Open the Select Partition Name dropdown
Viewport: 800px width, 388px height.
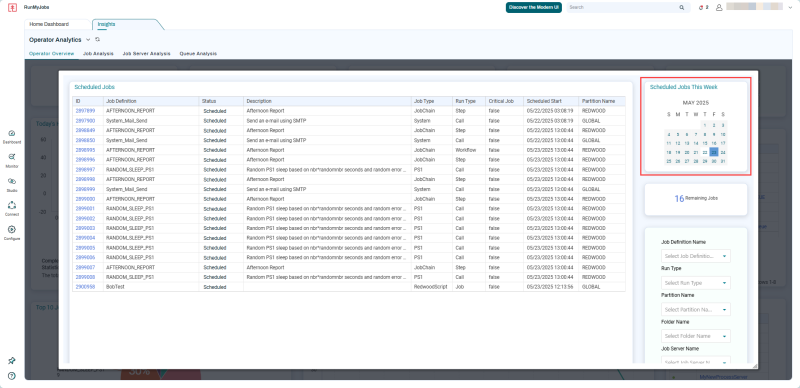[x=695, y=309]
